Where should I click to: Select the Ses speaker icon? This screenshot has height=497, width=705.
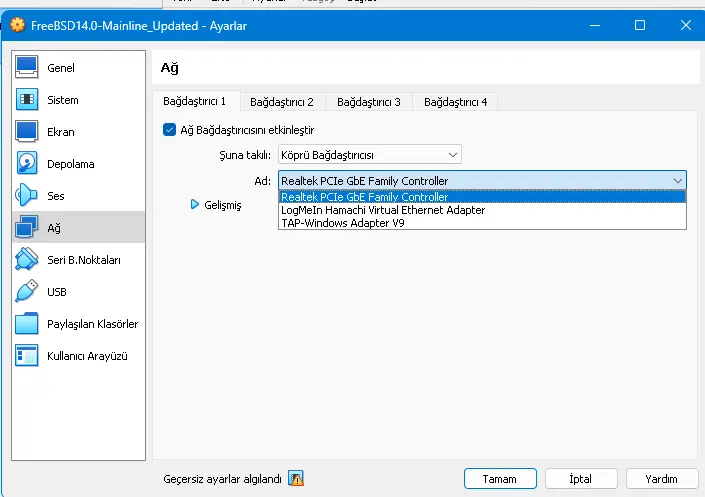27,196
